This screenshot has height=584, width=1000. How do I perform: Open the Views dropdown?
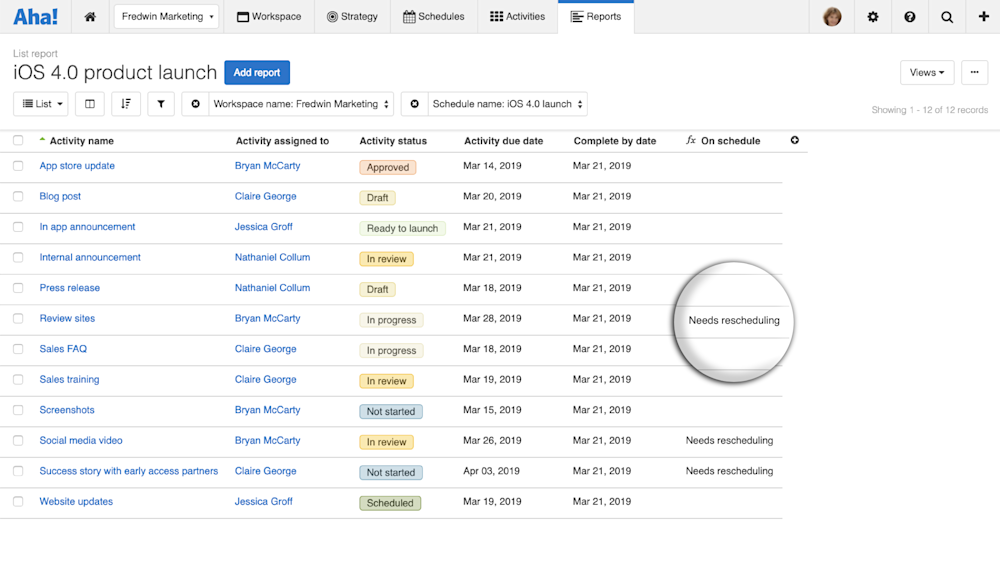pyautogui.click(x=927, y=72)
